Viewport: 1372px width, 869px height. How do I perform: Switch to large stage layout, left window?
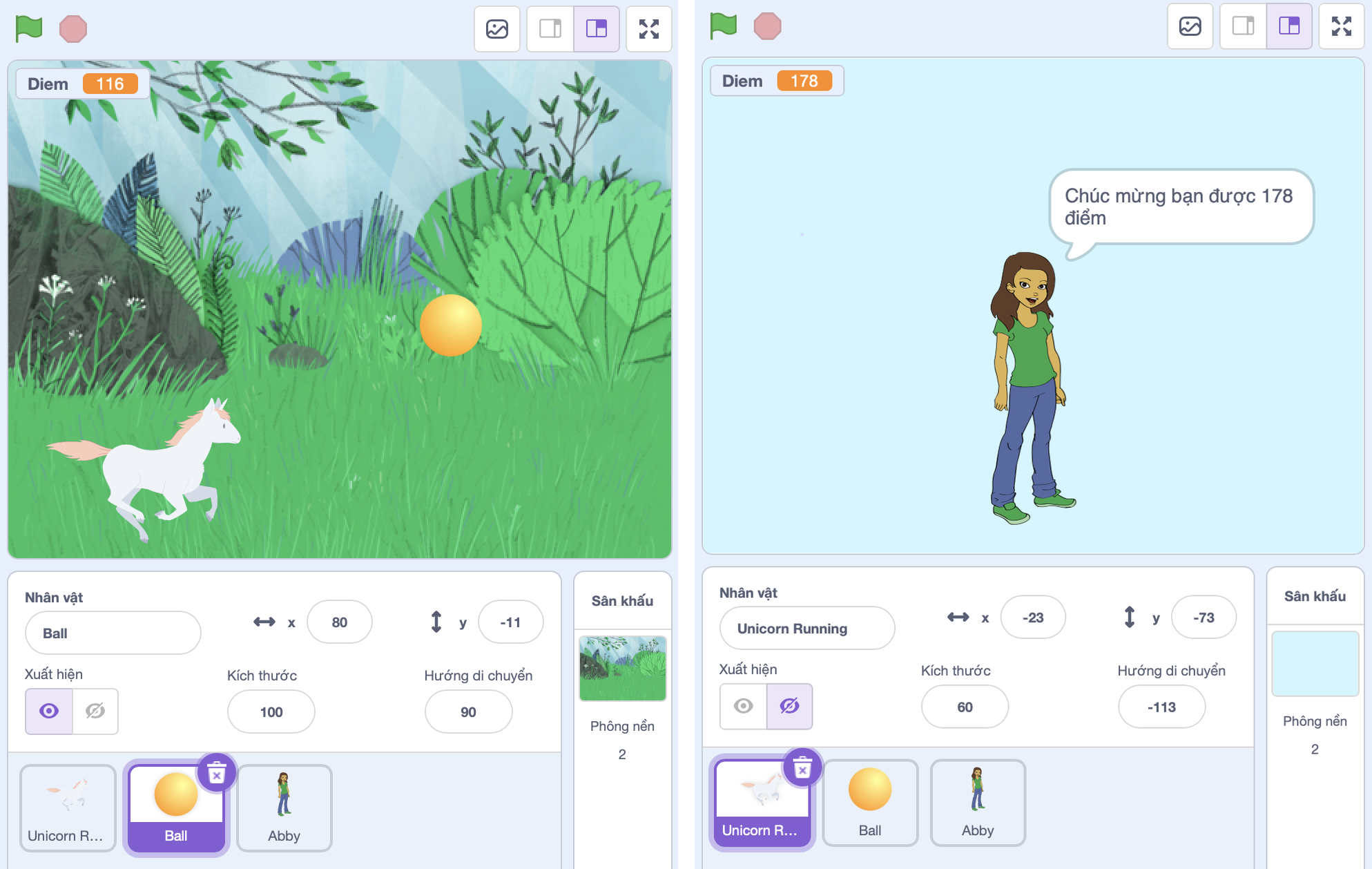597,29
